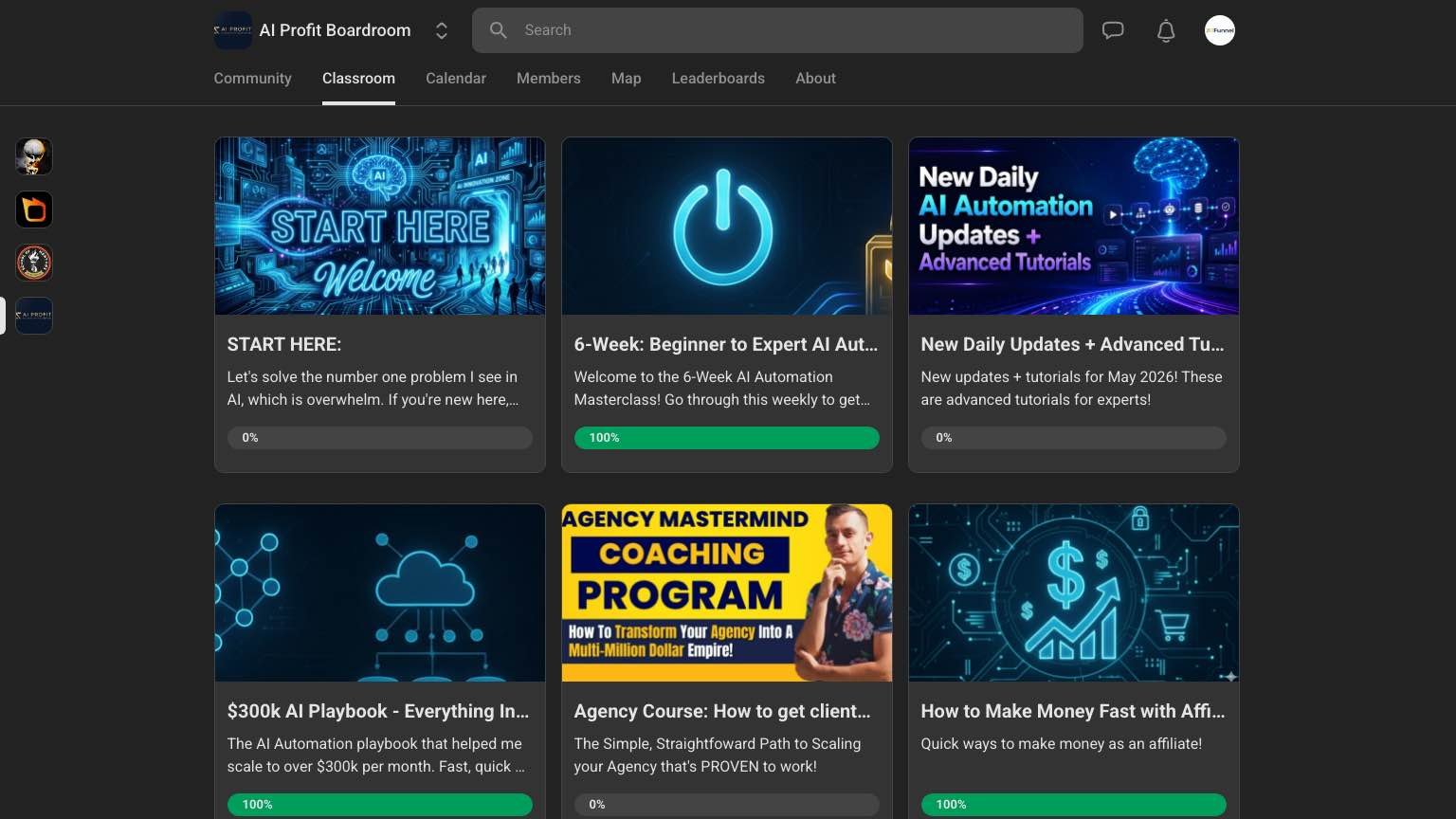The height and width of the screenshot is (819, 1456).
Task: Click Agency Course 0% progress bar
Action: [x=727, y=805]
